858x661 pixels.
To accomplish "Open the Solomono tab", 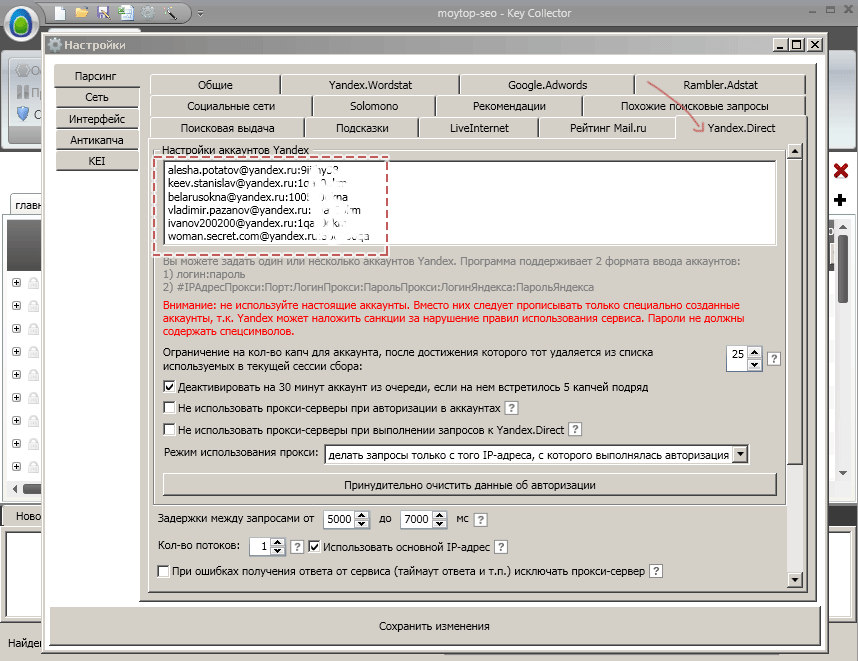I will 374,106.
